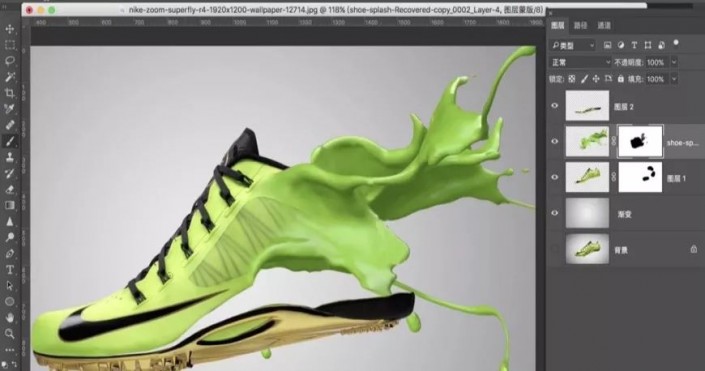Switch to the 路径 tab

click(x=580, y=26)
